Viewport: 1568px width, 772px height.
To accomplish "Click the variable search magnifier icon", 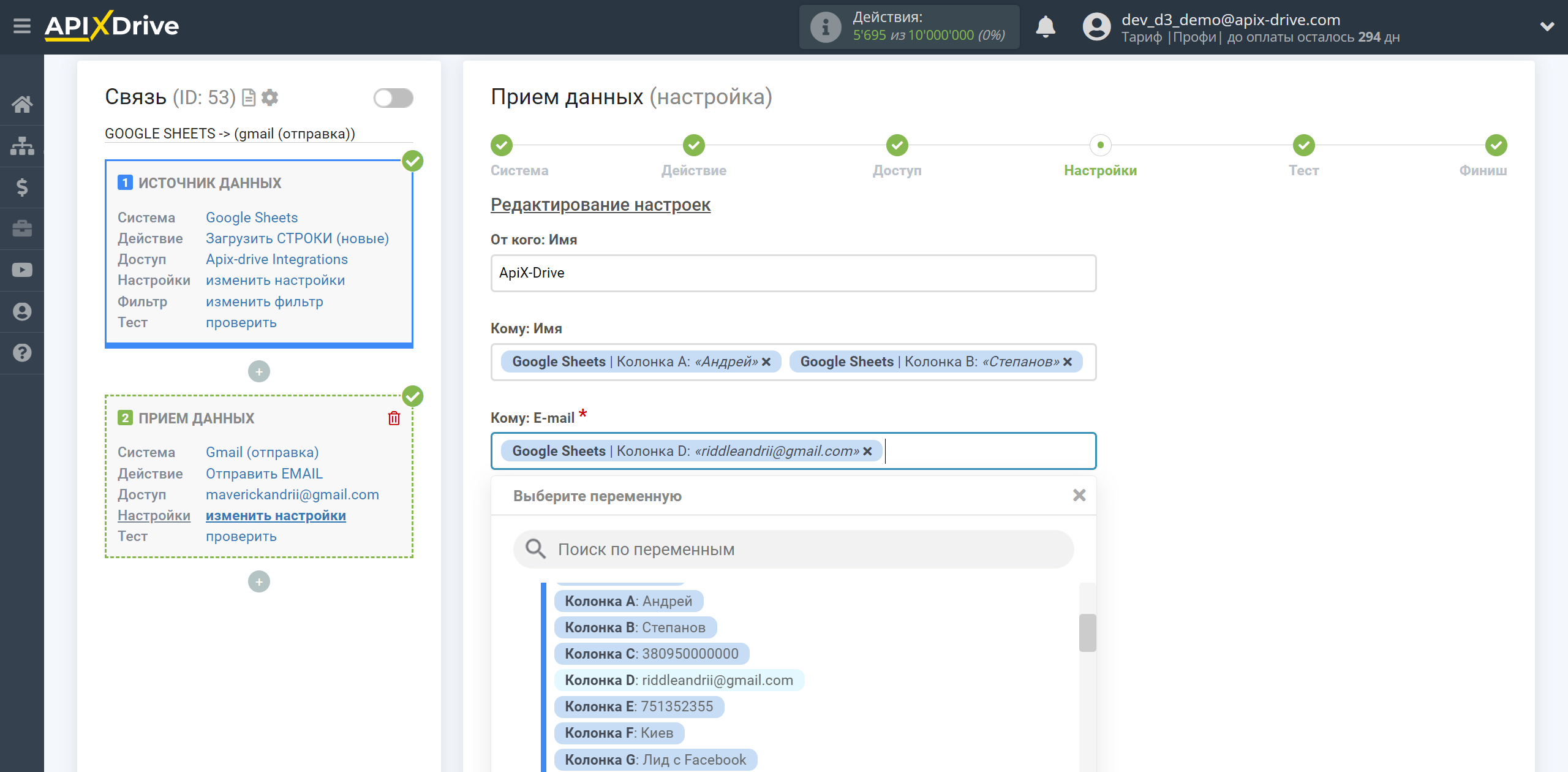I will 535,549.
